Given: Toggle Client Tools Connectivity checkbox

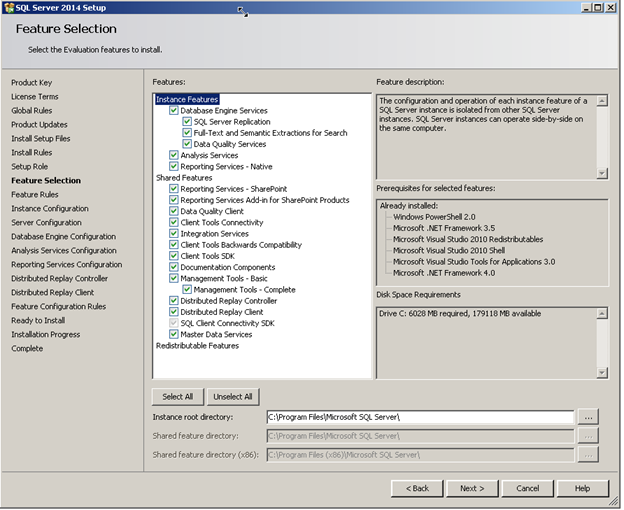Looking at the screenshot, I should [174, 222].
